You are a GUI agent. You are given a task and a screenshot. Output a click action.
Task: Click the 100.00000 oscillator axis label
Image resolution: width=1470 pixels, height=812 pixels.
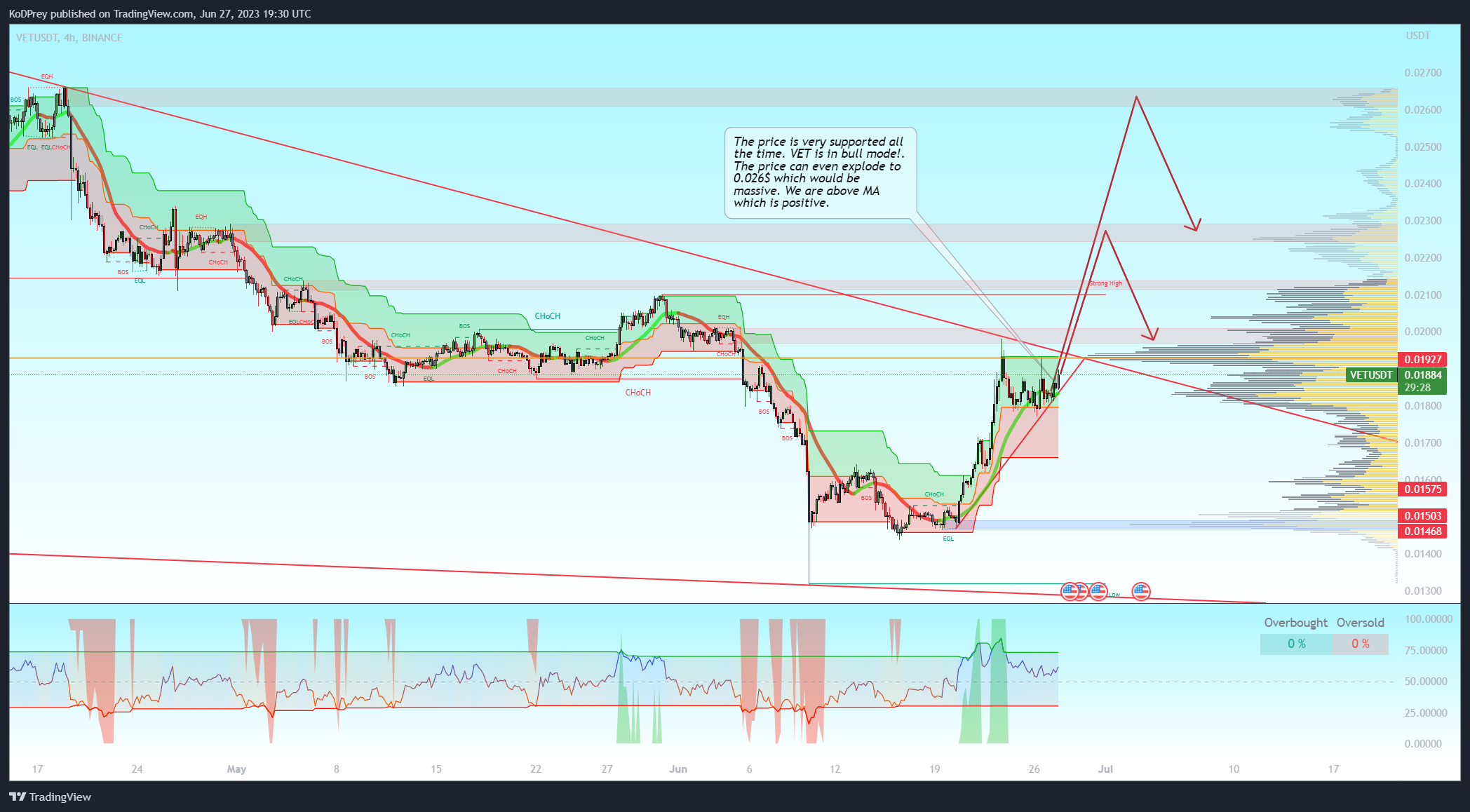pyautogui.click(x=1429, y=619)
